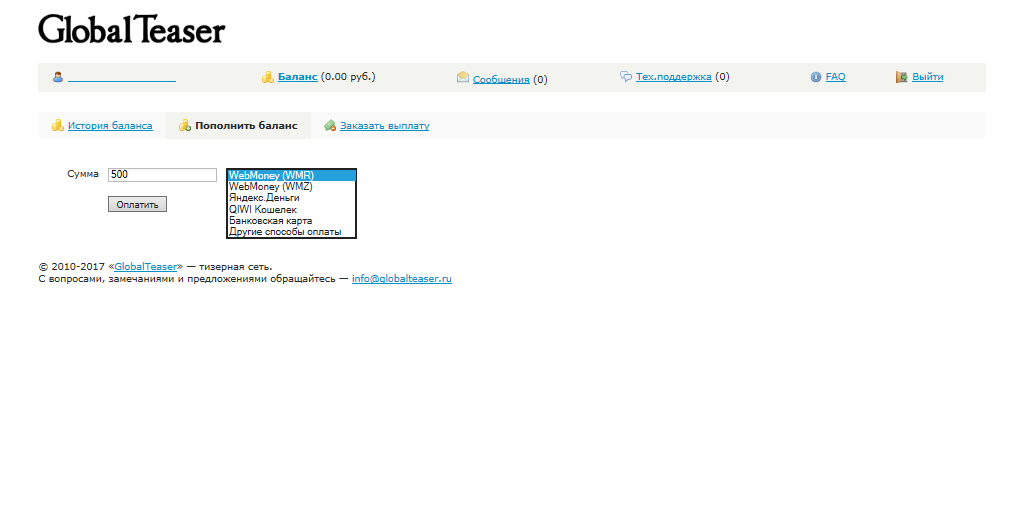Viewport: 1024px width, 510px height.
Task: Click the coins icon beside Пополнить баланс
Action: (185, 125)
